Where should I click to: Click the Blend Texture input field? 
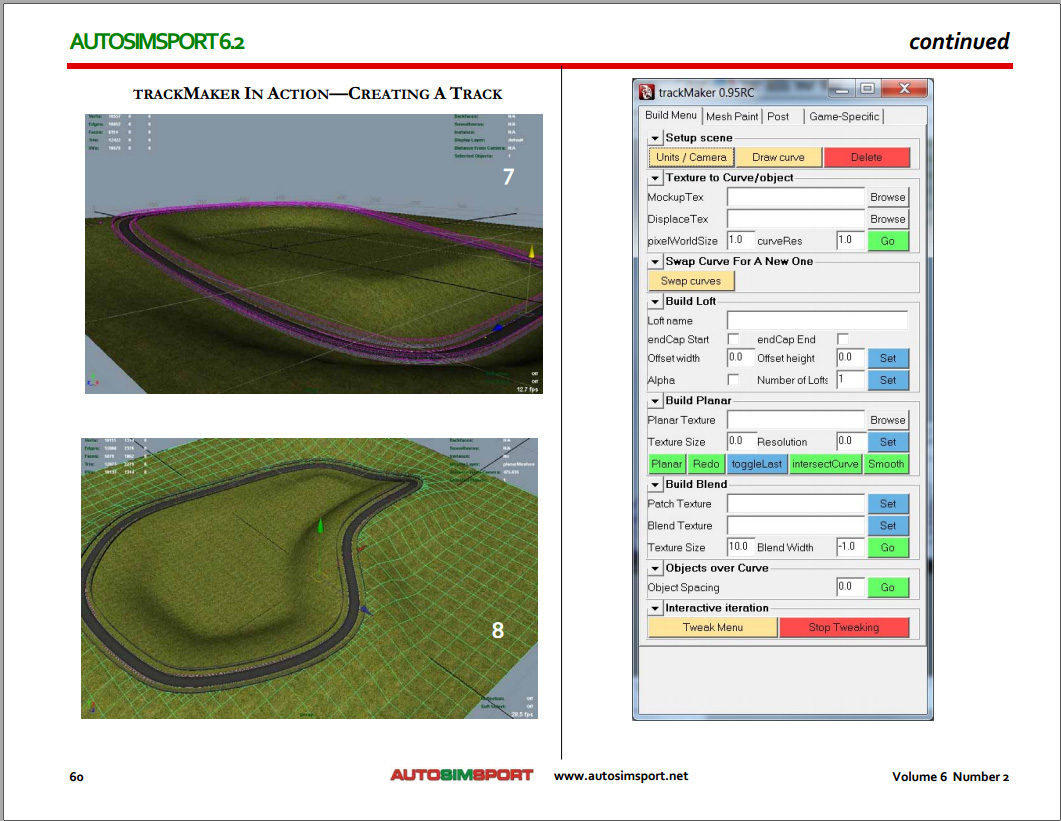(x=796, y=525)
